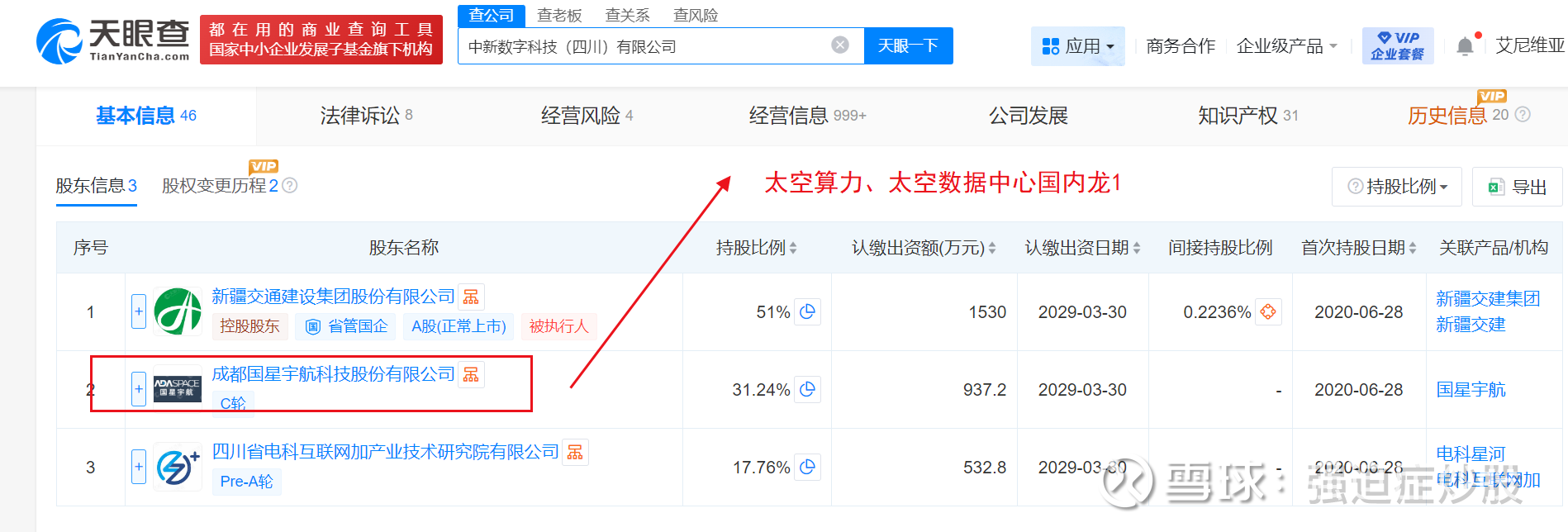
Task: Click the 1530 subscribed capital cell
Action: click(x=924, y=311)
